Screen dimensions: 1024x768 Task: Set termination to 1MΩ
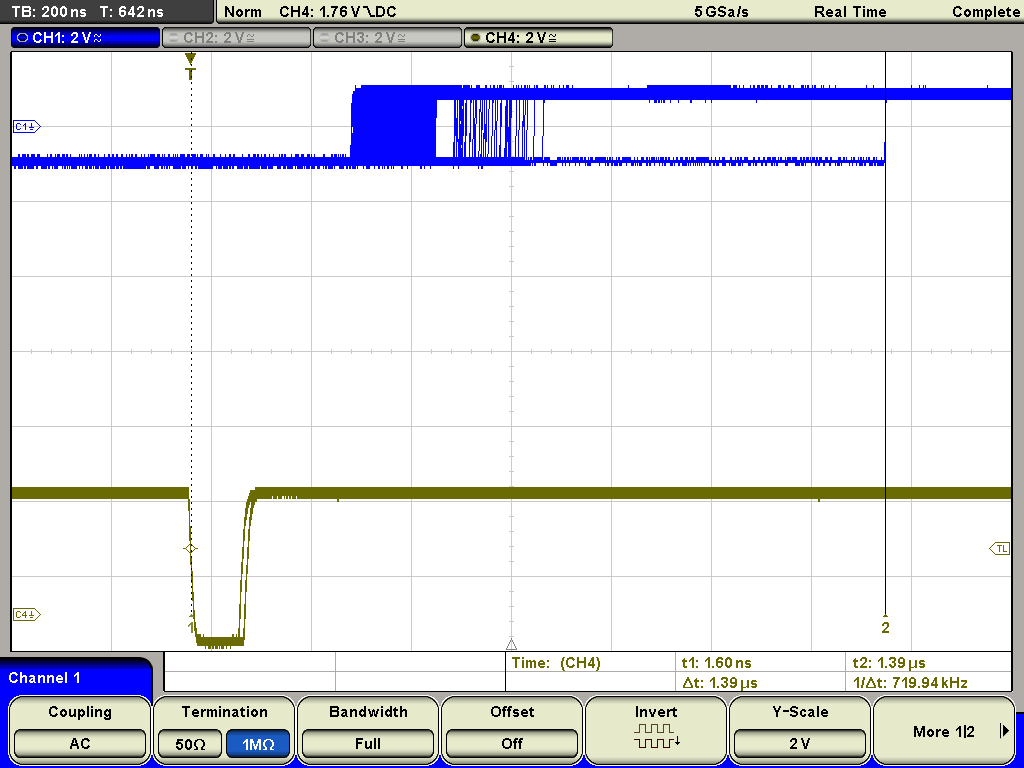point(258,744)
